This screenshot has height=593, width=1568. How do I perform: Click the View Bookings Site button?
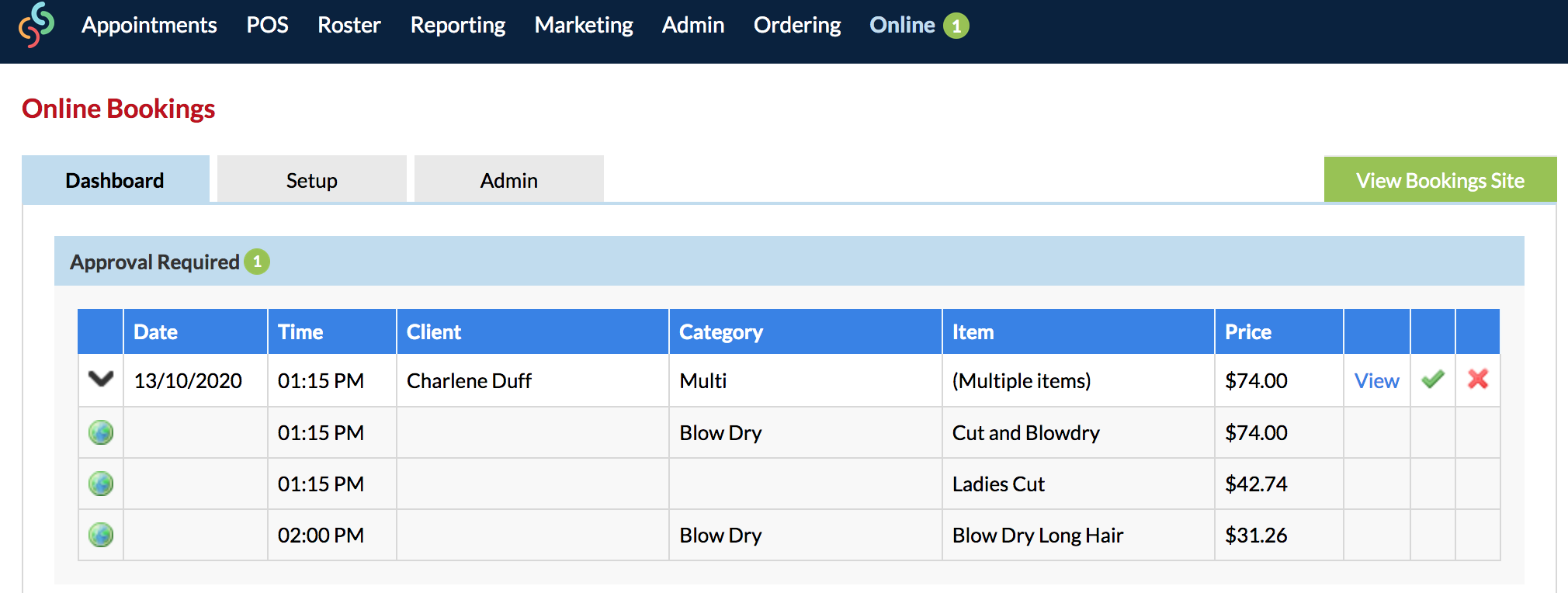pyautogui.click(x=1440, y=179)
